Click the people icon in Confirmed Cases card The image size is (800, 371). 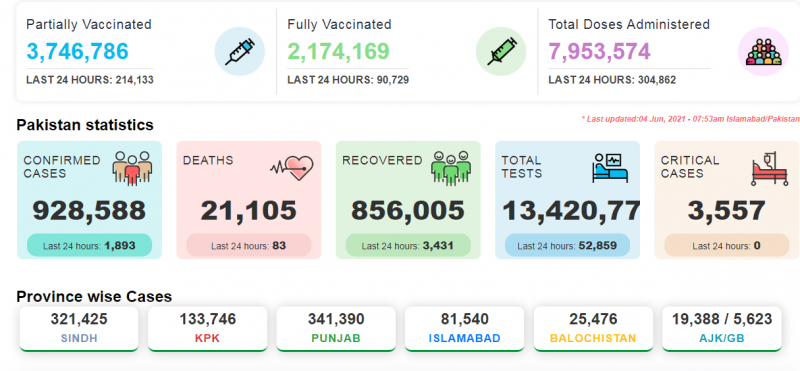(132, 168)
